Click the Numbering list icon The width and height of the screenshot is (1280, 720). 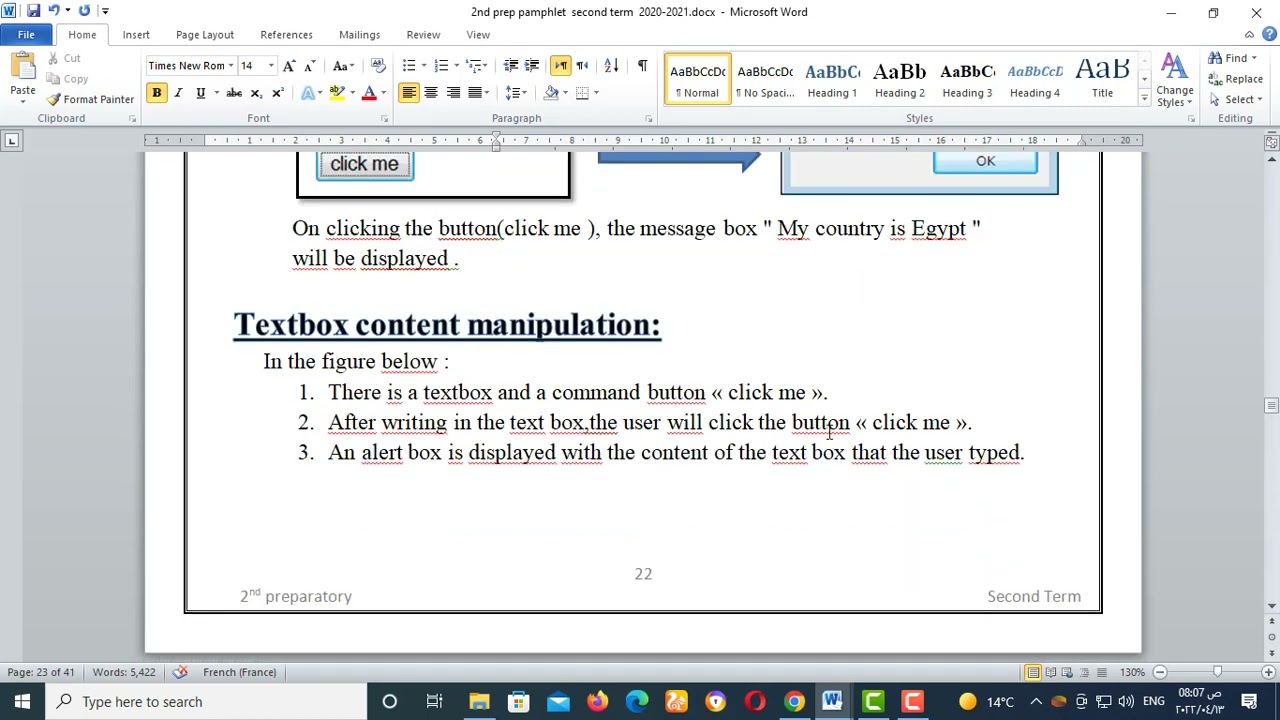tap(441, 66)
